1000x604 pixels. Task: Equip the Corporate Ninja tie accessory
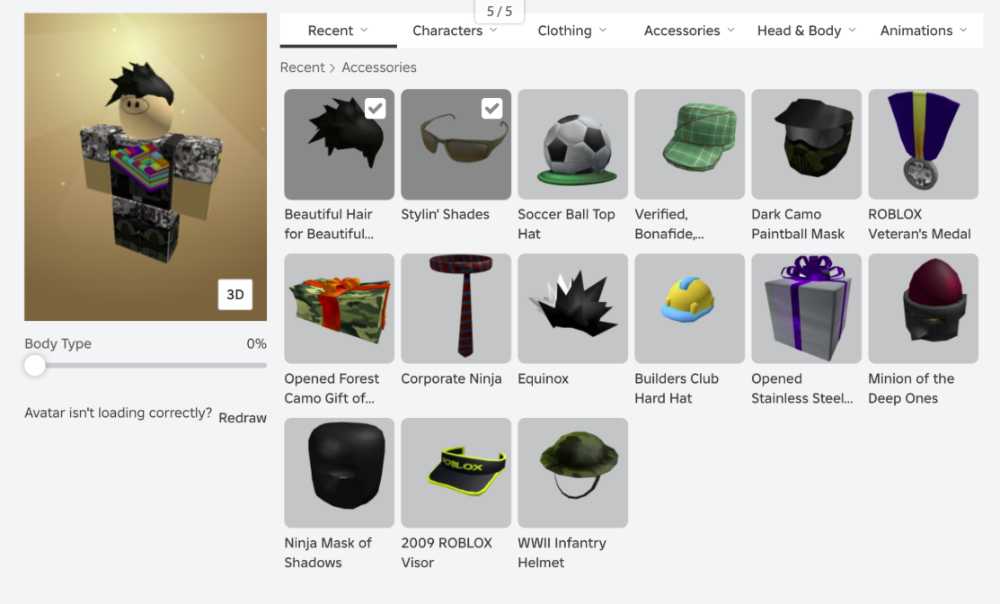coord(456,309)
